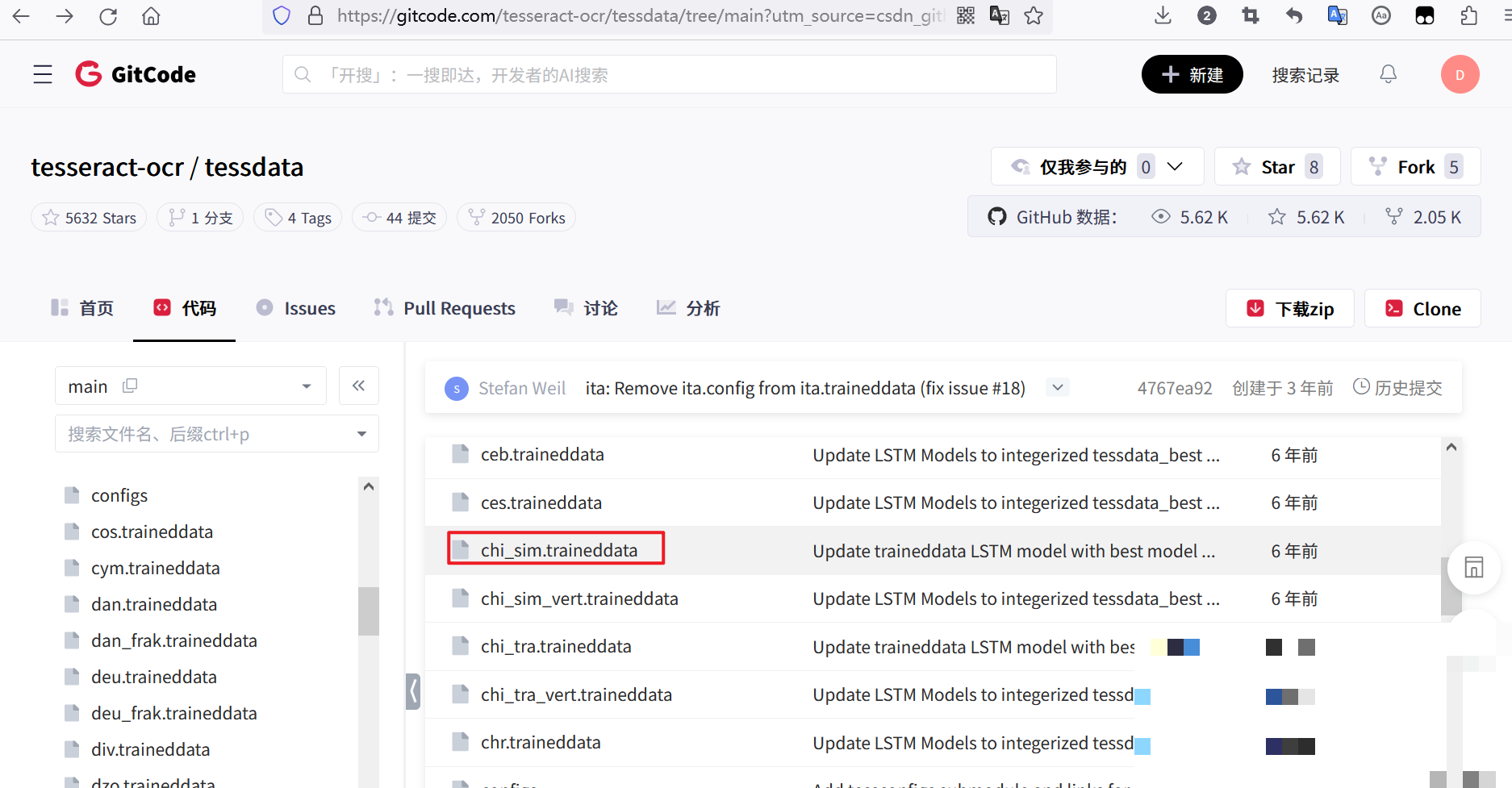The image size is (1512, 788).
Task: Star the tessdata repository
Action: point(1276,167)
